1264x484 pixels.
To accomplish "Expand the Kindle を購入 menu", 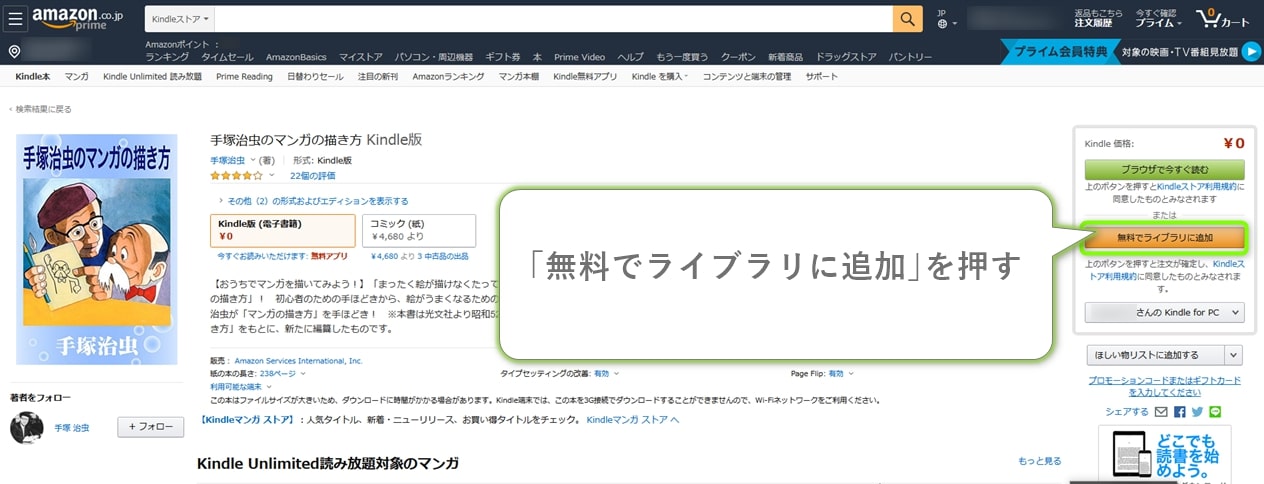I will coord(660,76).
